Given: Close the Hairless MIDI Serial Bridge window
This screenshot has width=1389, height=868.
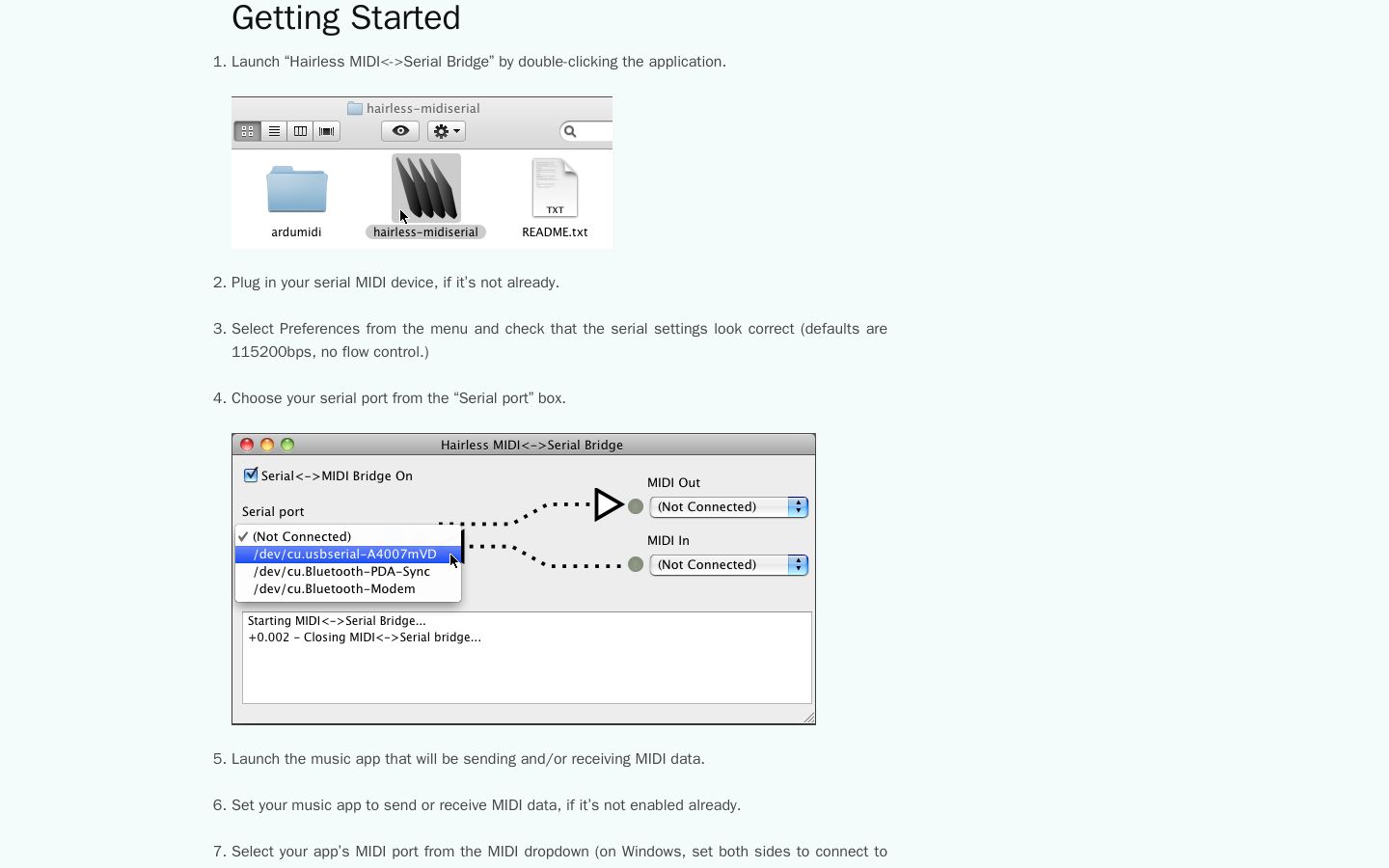Looking at the screenshot, I should click(x=247, y=445).
